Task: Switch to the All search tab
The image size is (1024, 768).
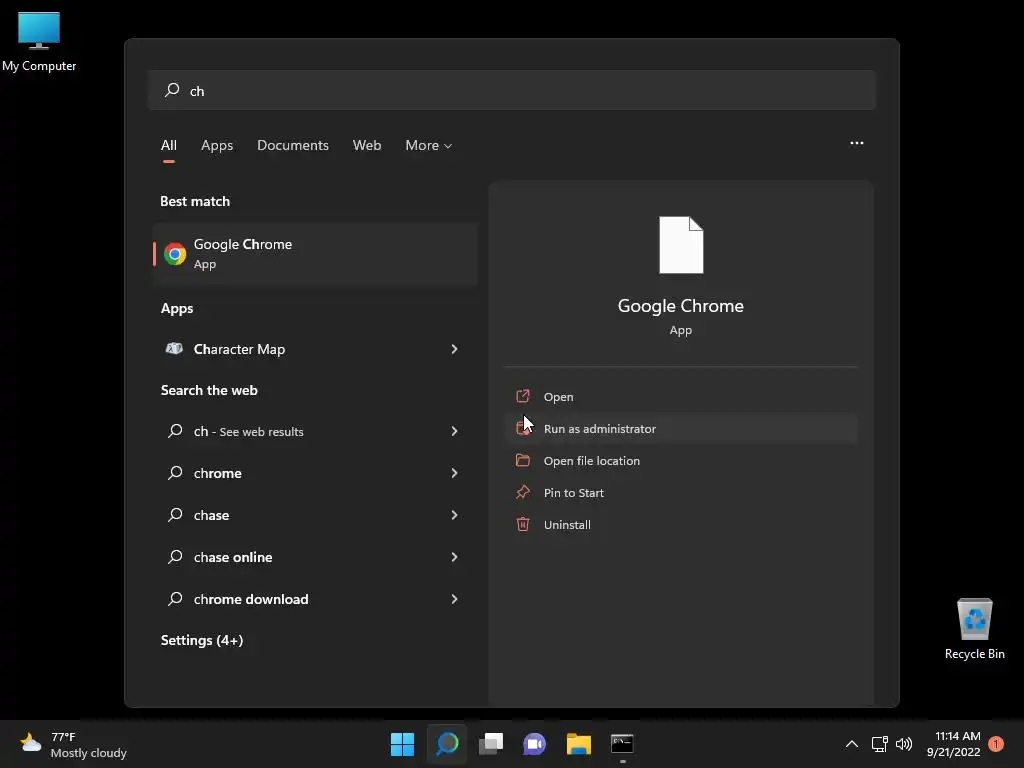Action: point(168,145)
